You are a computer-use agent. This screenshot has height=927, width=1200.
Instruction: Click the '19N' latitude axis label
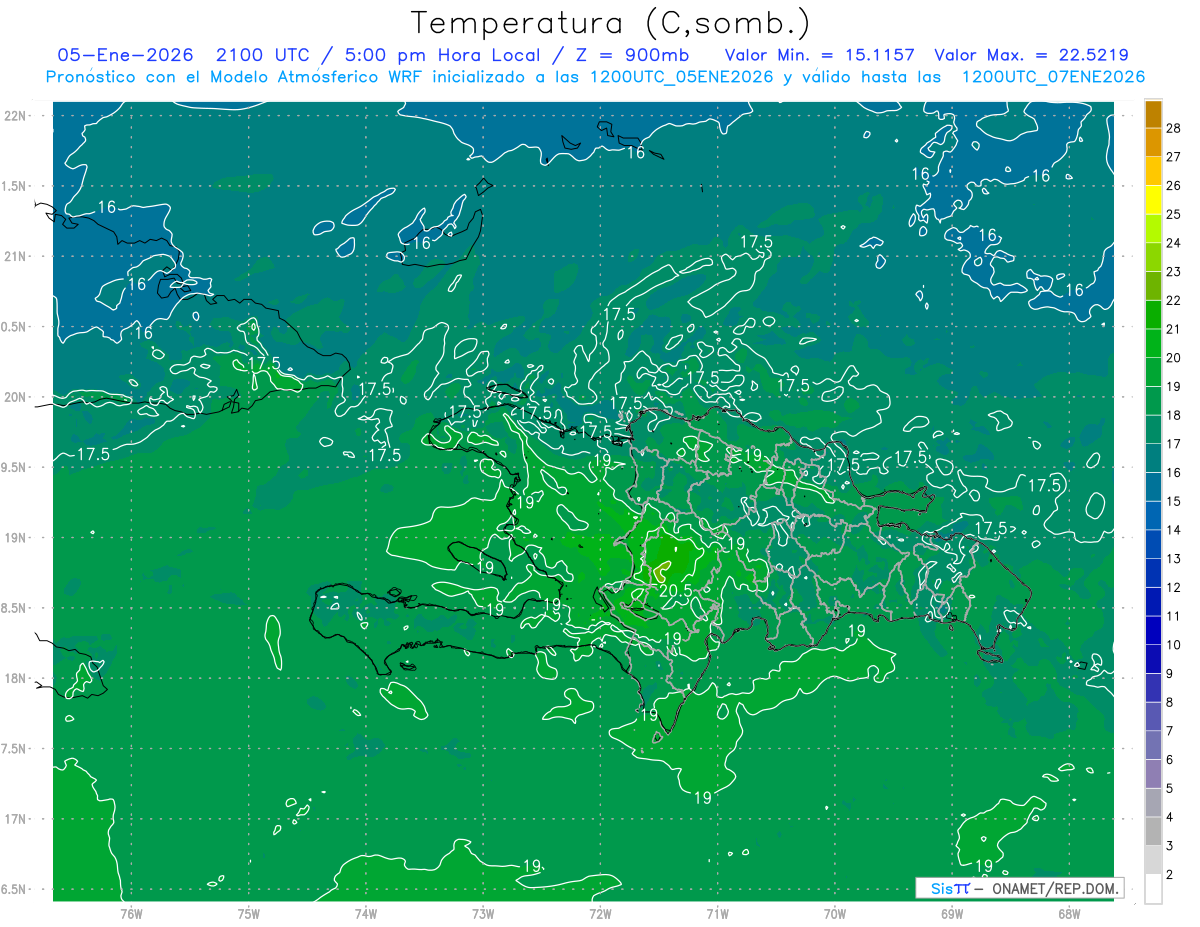15,538
